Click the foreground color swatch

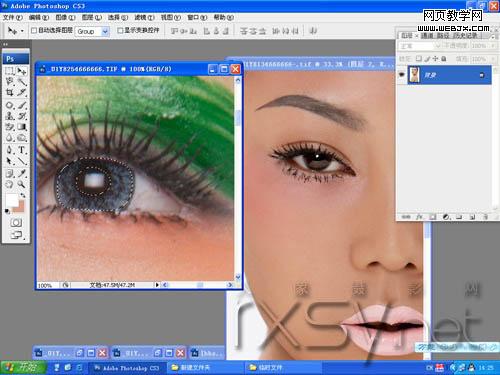11,200
